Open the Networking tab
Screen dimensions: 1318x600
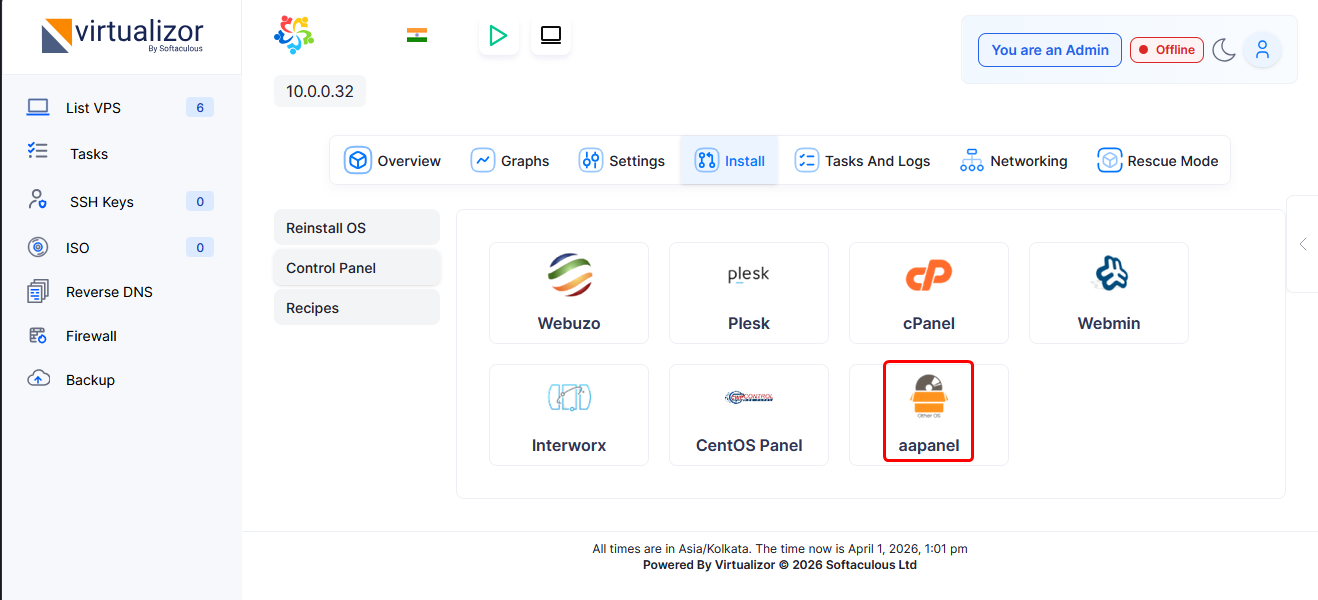pos(1014,161)
